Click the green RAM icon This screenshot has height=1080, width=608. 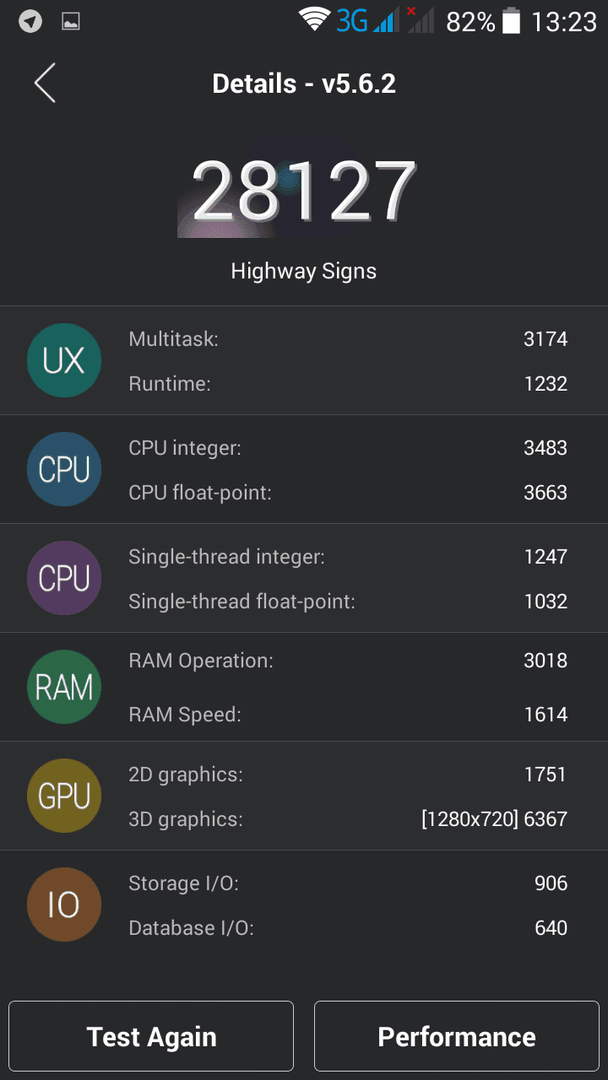pyautogui.click(x=64, y=687)
